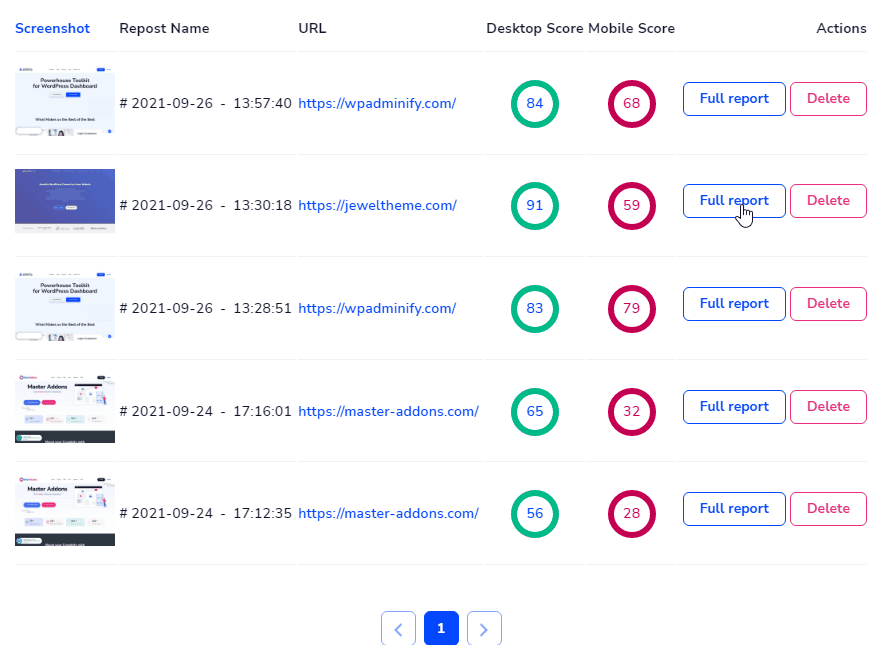Viewport: 881px width, 645px height.
Task: Delete the 17:12:35 report
Action: pos(828,509)
